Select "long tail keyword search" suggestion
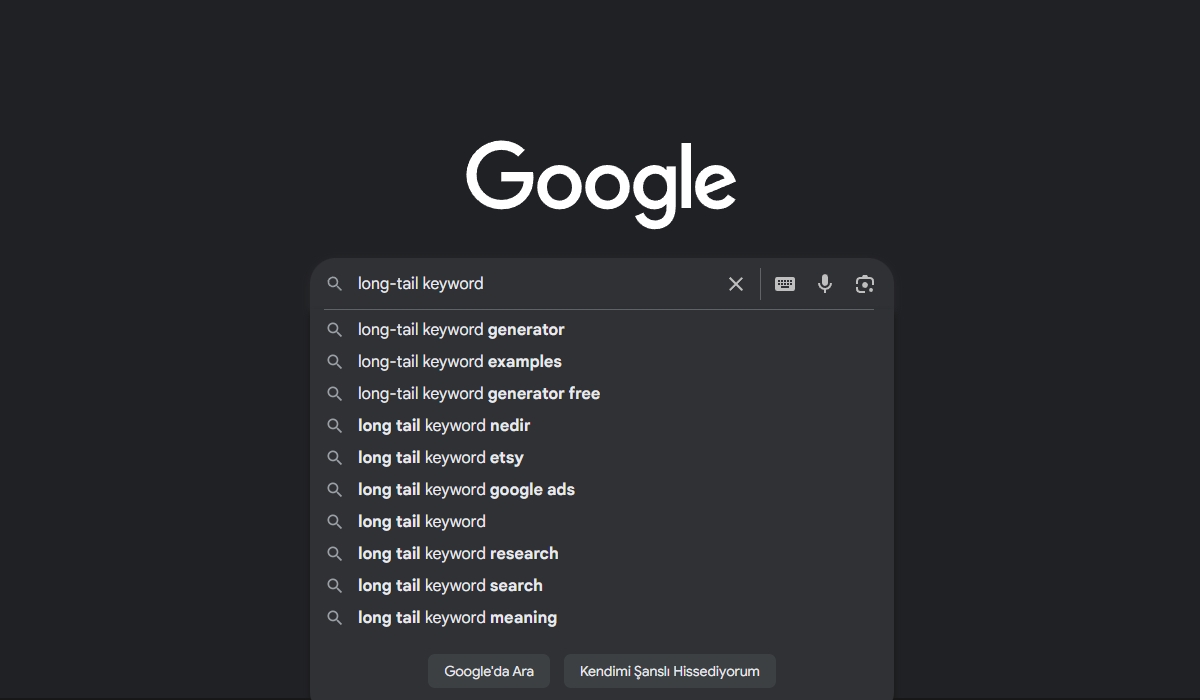This screenshot has height=700, width=1200. [x=450, y=586]
